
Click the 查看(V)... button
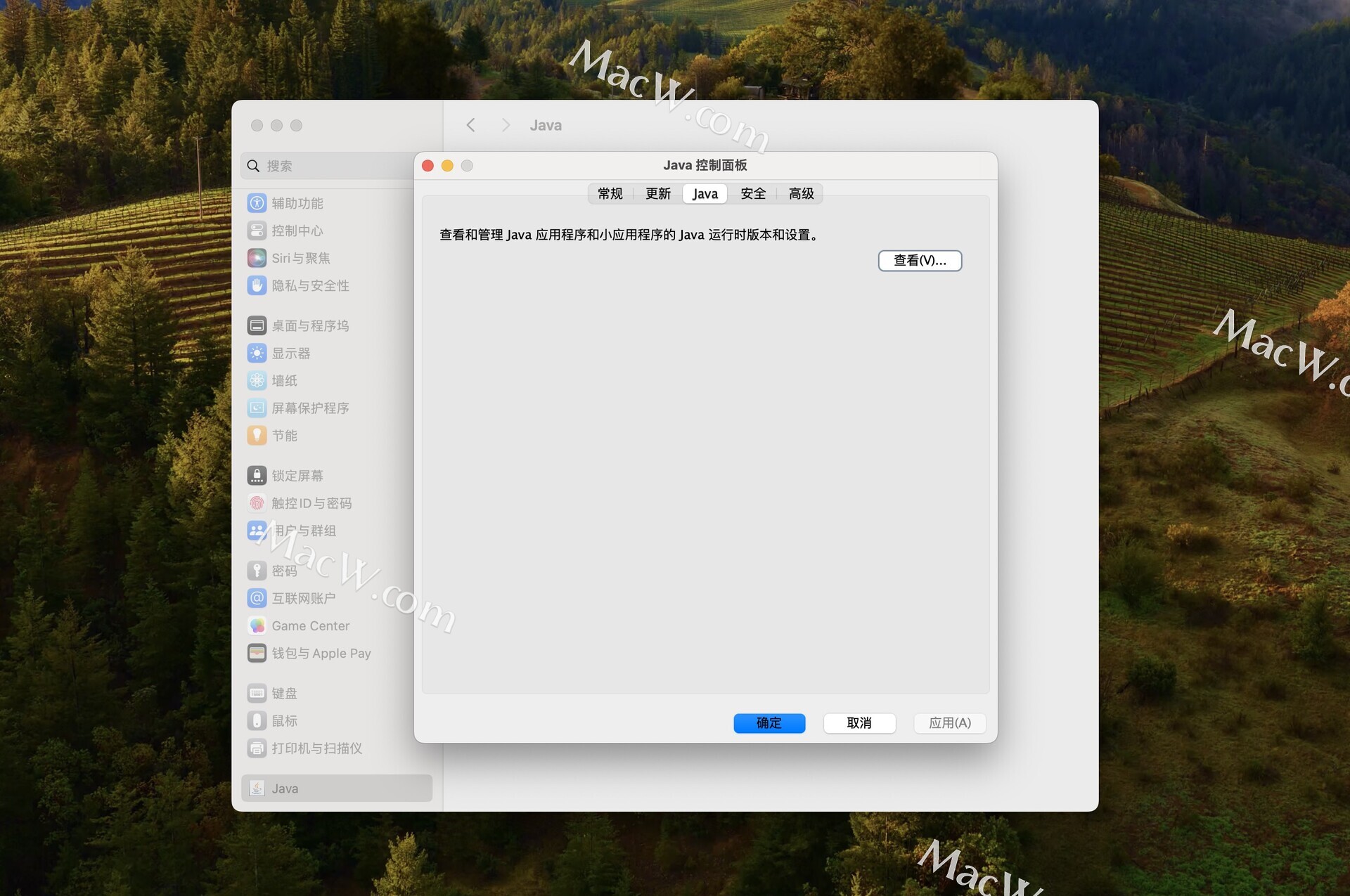(920, 261)
